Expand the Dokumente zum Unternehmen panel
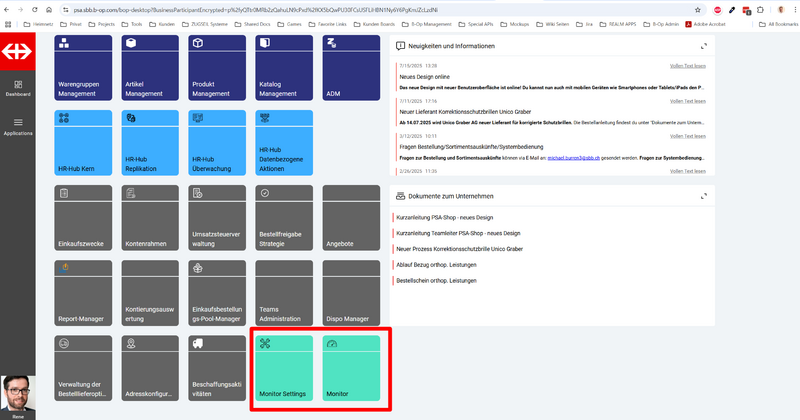Screen dimensions: 800x420 pos(704,196)
